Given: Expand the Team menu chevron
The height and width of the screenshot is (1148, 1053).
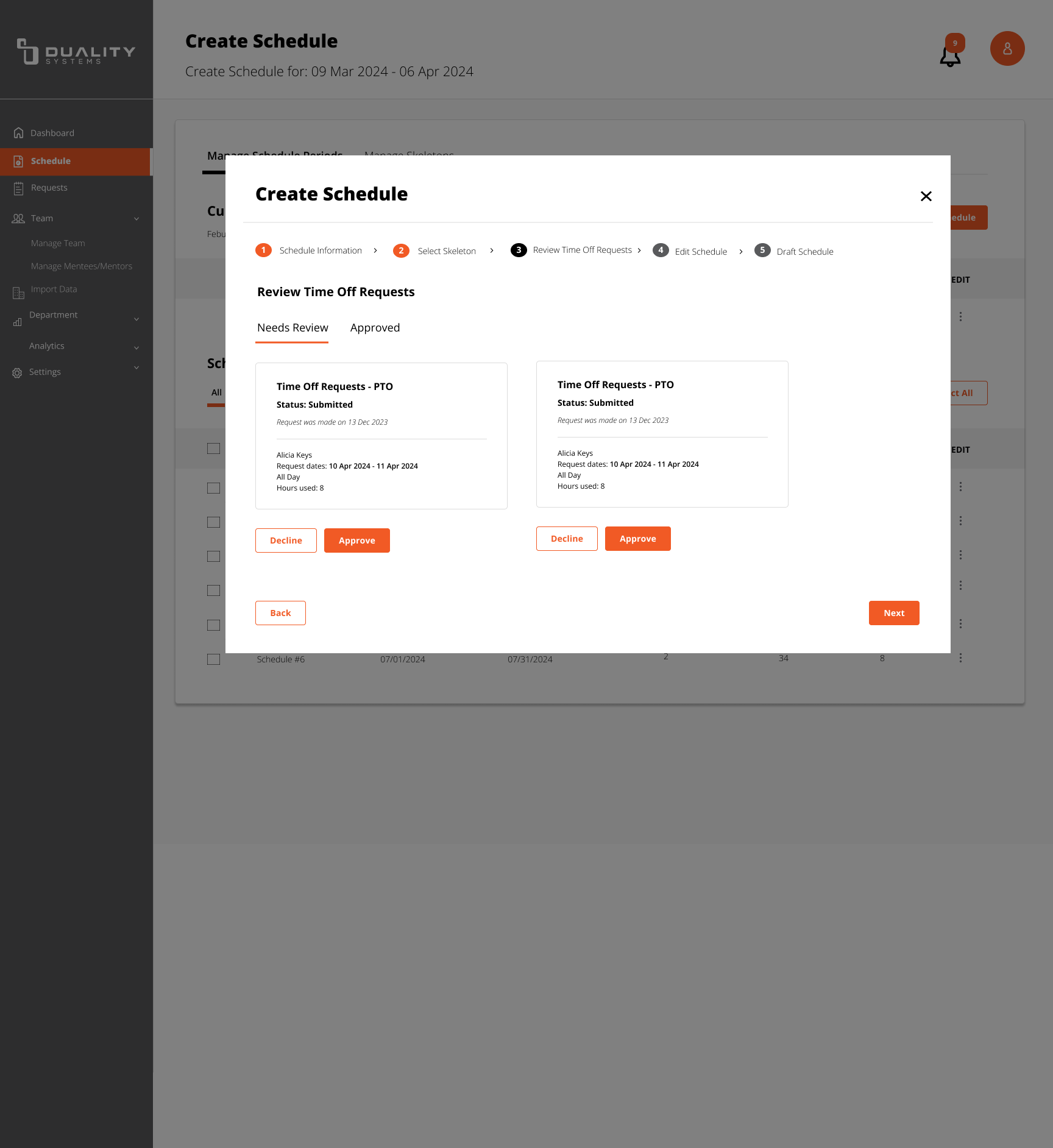Looking at the screenshot, I should coord(136,219).
